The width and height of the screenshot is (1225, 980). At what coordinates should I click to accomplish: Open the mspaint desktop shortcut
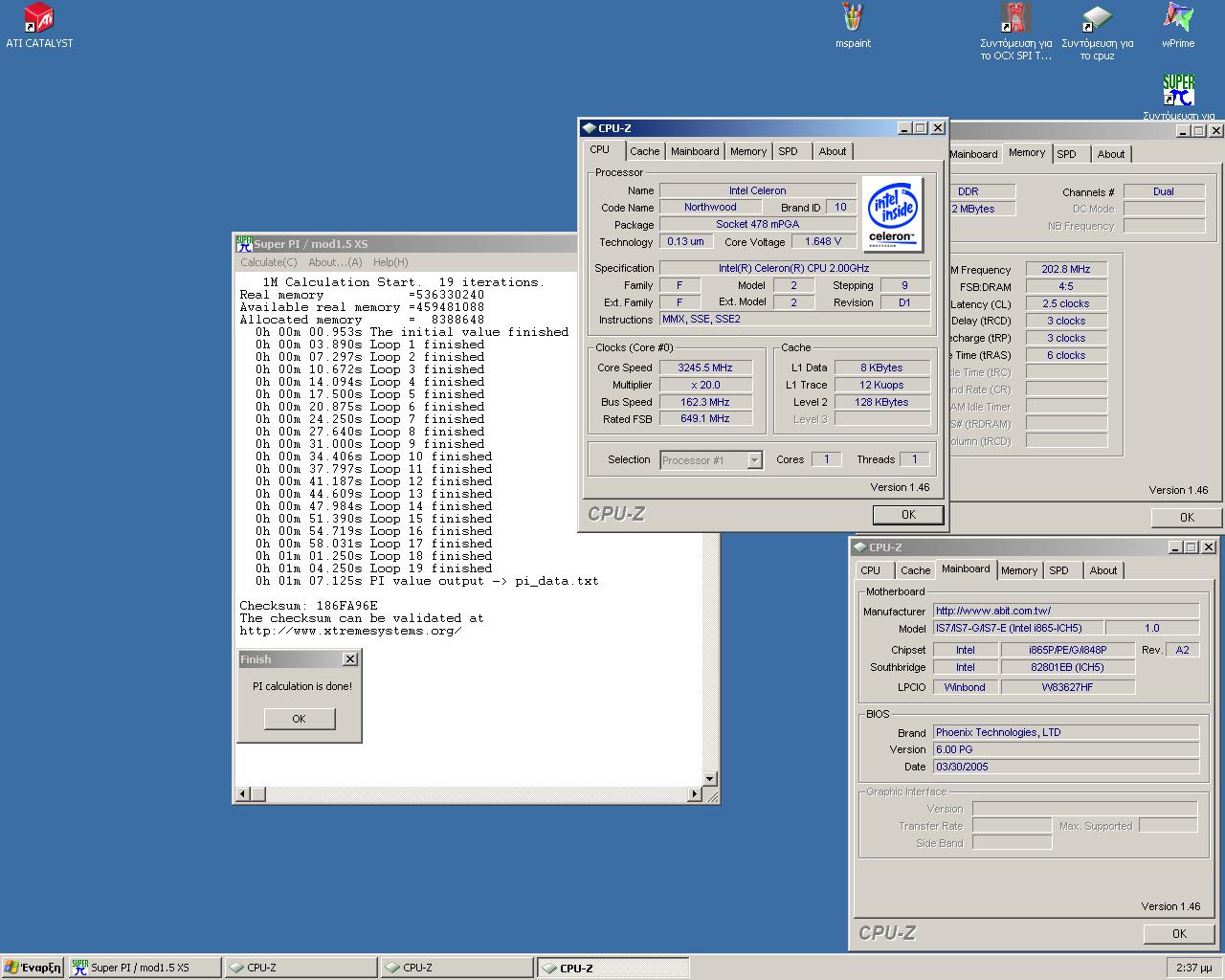pyautogui.click(x=853, y=25)
